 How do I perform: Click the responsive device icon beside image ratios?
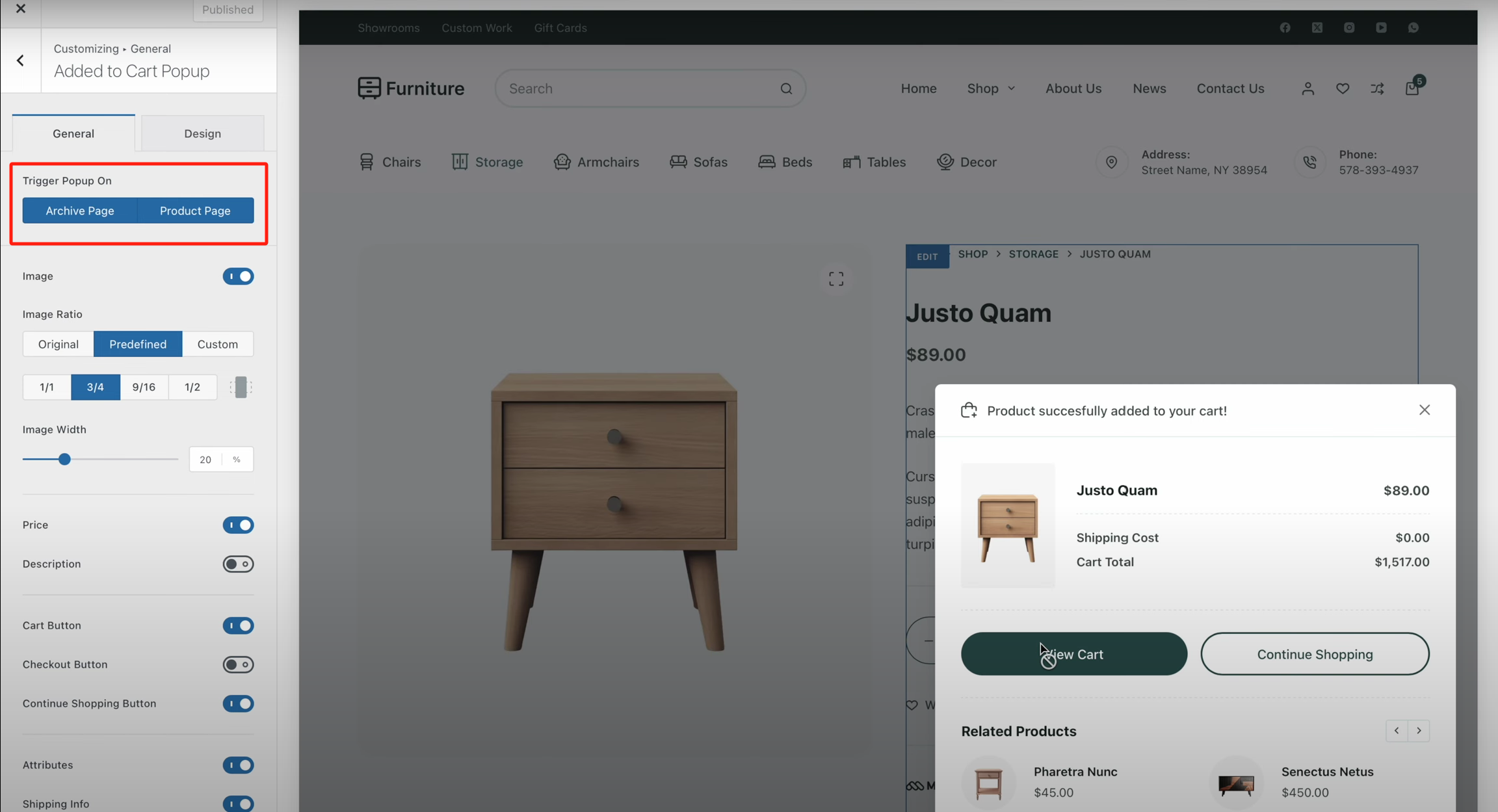click(241, 387)
